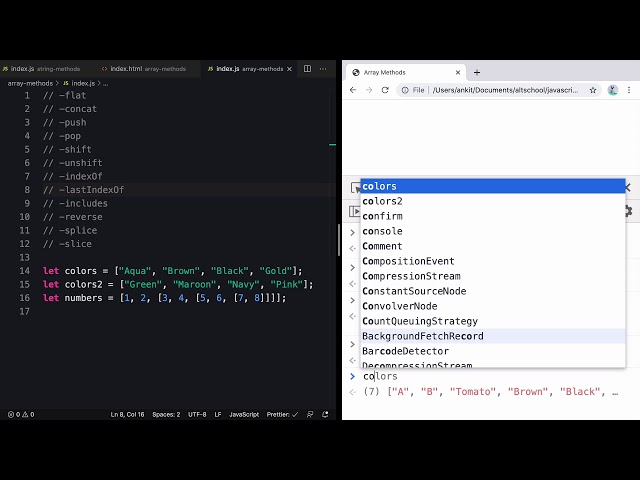The width and height of the screenshot is (640, 480).
Task: Click the Chrome forward arrow
Action: (369, 90)
